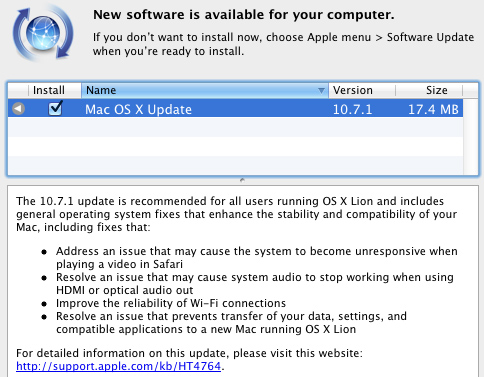The width and height of the screenshot is (484, 377).
Task: Open the support.apple.com/kb/HT4764 link
Action: (118, 366)
